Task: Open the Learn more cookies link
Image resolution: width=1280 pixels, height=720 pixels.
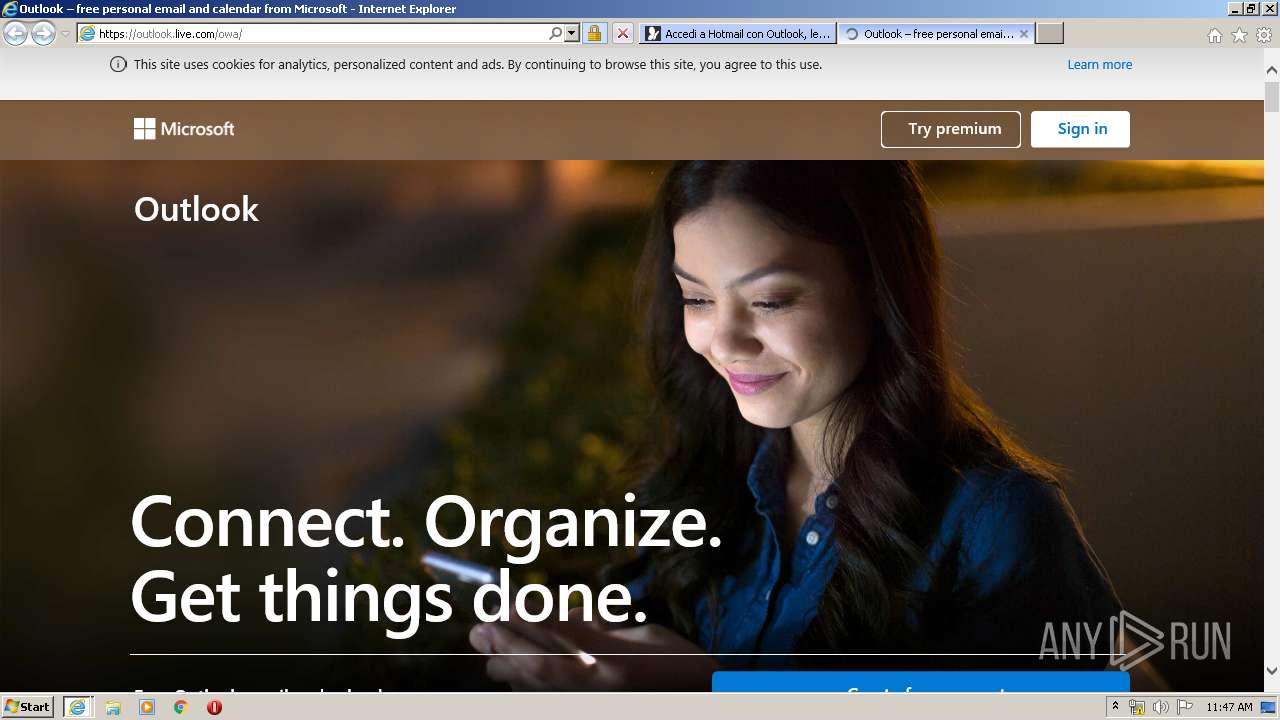Action: point(1100,65)
